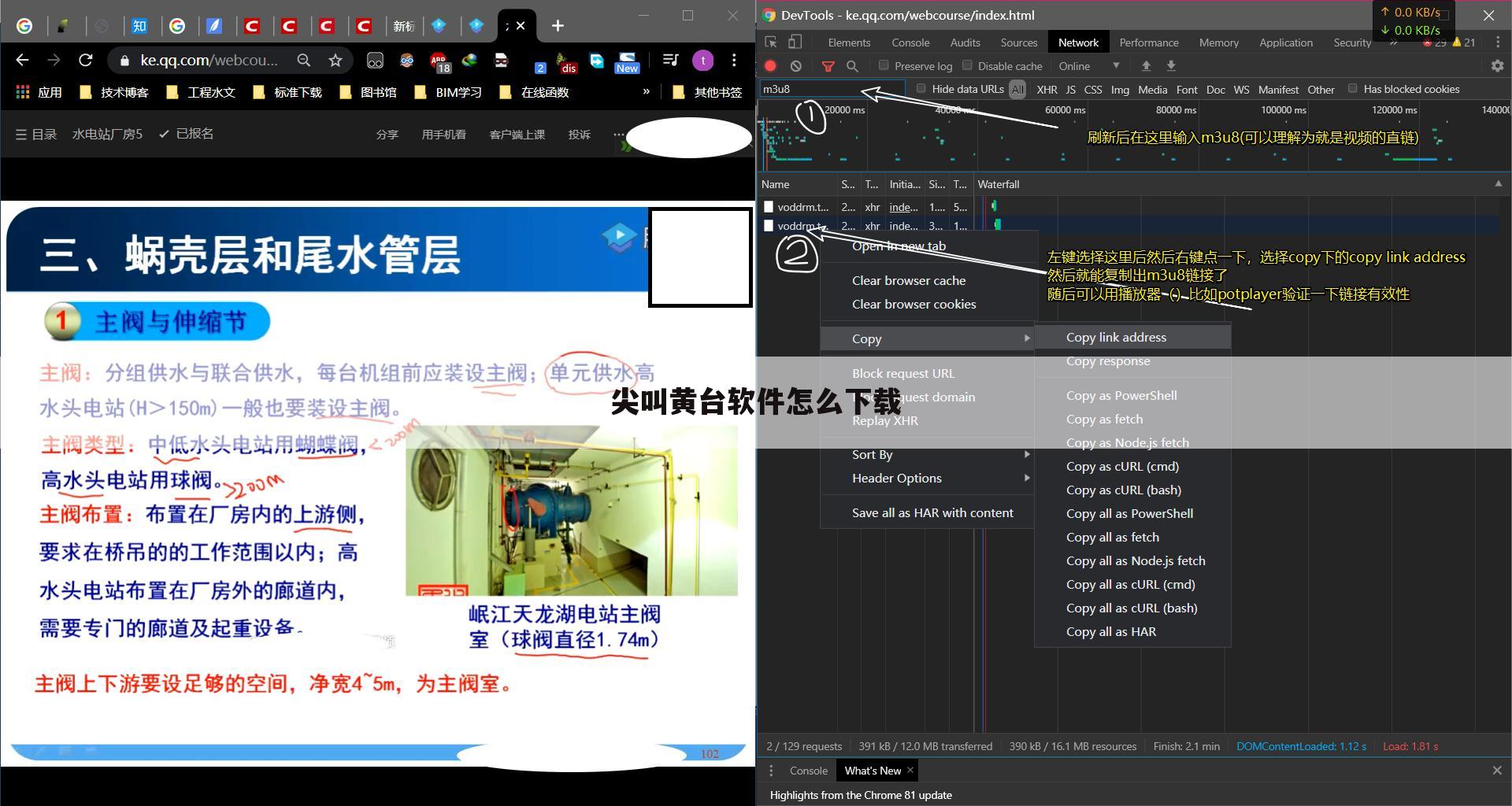This screenshot has height=806, width=1512.
Task: Open the course page more options dots
Action: [618, 134]
